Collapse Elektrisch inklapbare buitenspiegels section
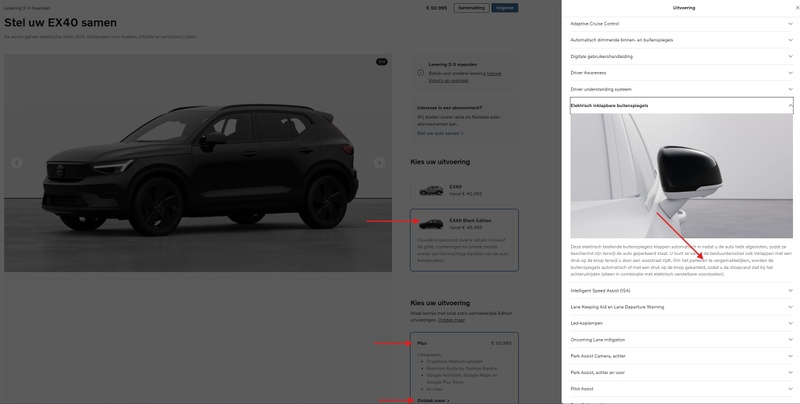Image resolution: width=800 pixels, height=404 pixels. point(682,106)
